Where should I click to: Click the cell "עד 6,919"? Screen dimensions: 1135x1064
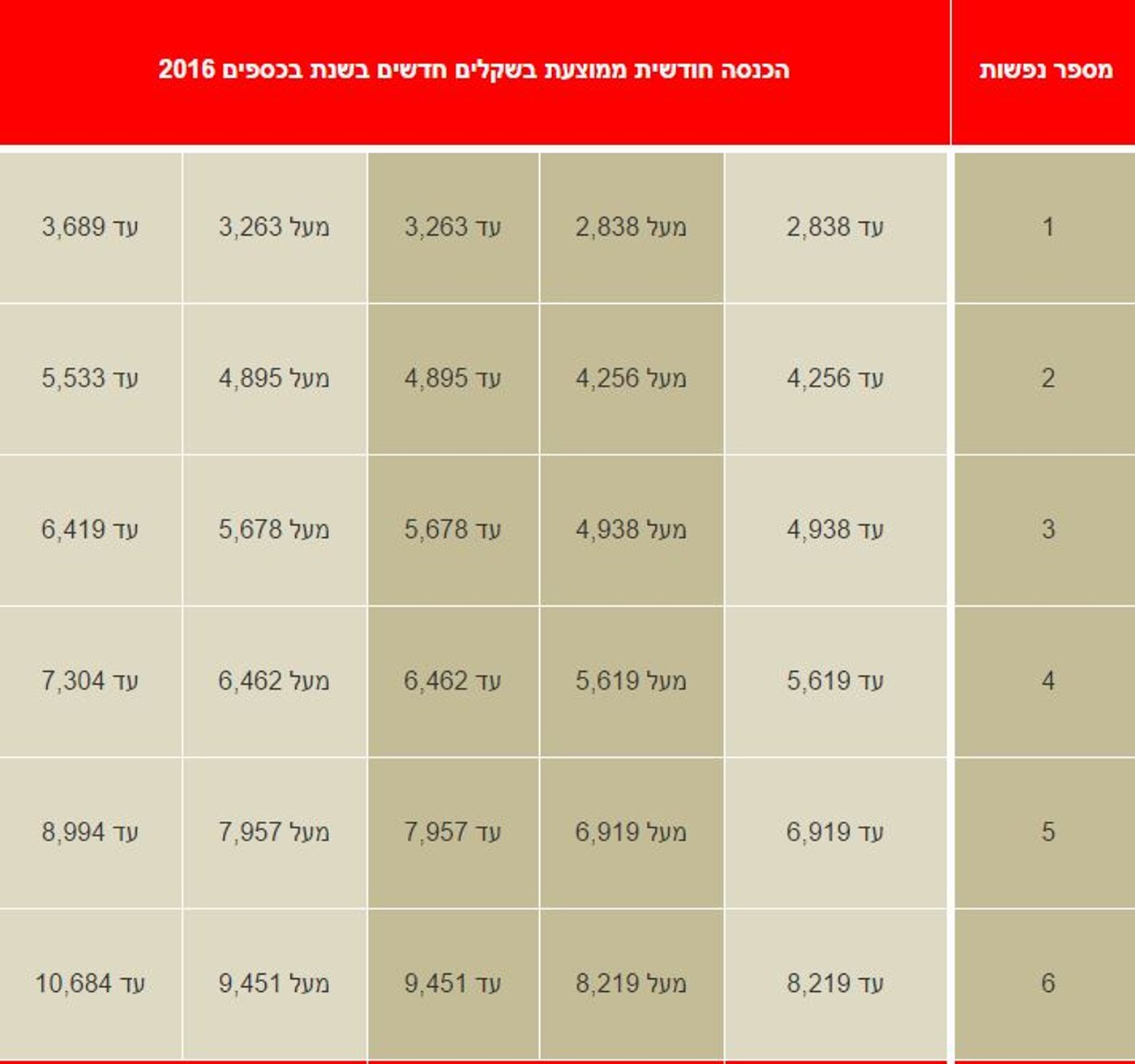tap(836, 833)
